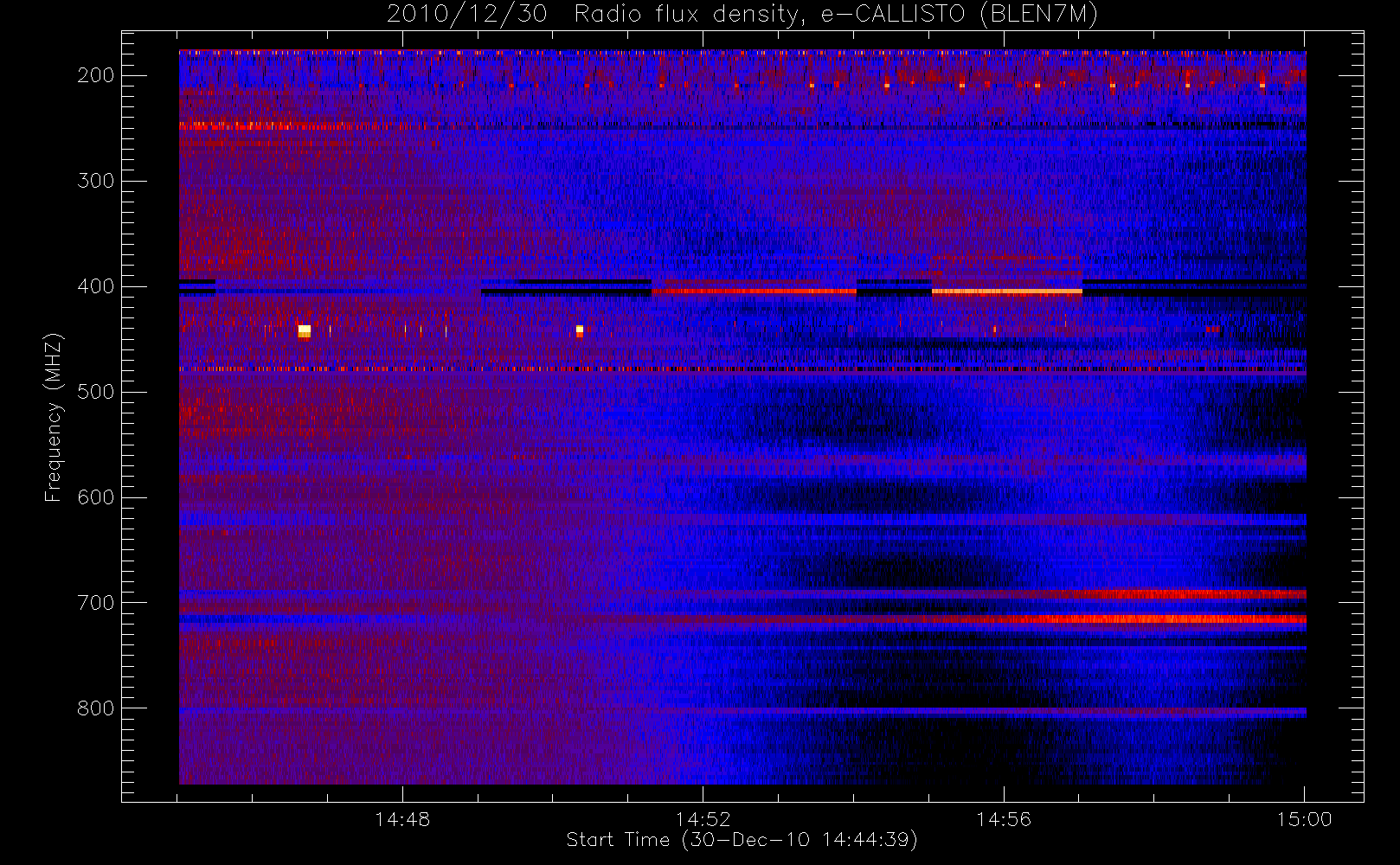
Task: Click the 15:00 time tick label
Action: click(x=1304, y=819)
